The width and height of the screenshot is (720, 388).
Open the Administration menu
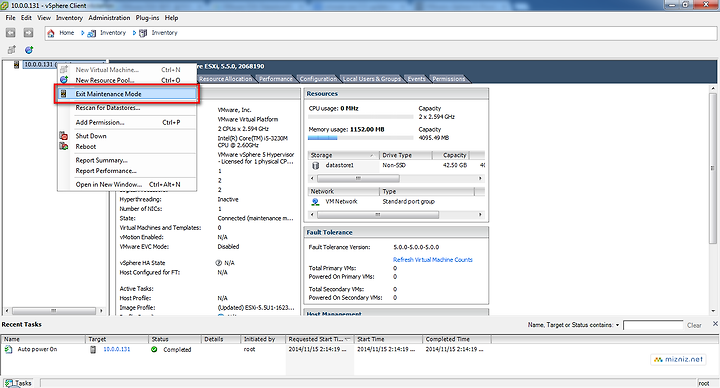pos(109,18)
